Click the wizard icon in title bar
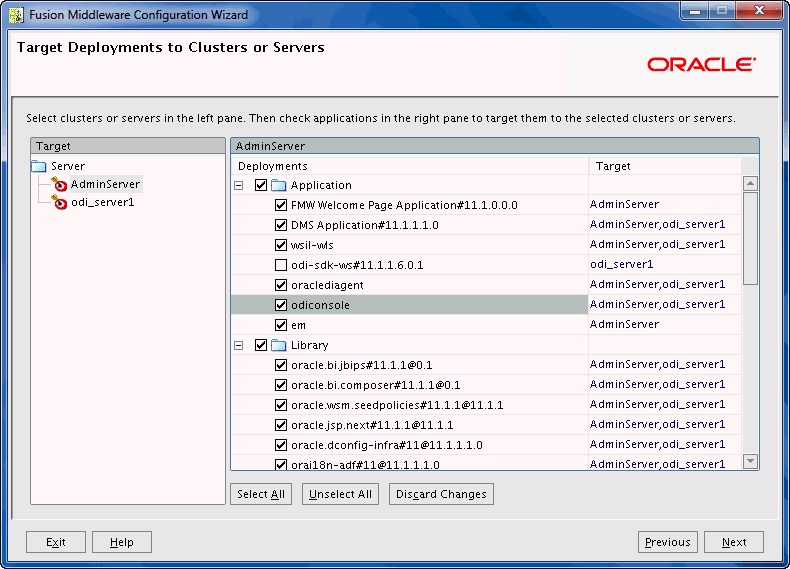790x569 pixels. 16,15
